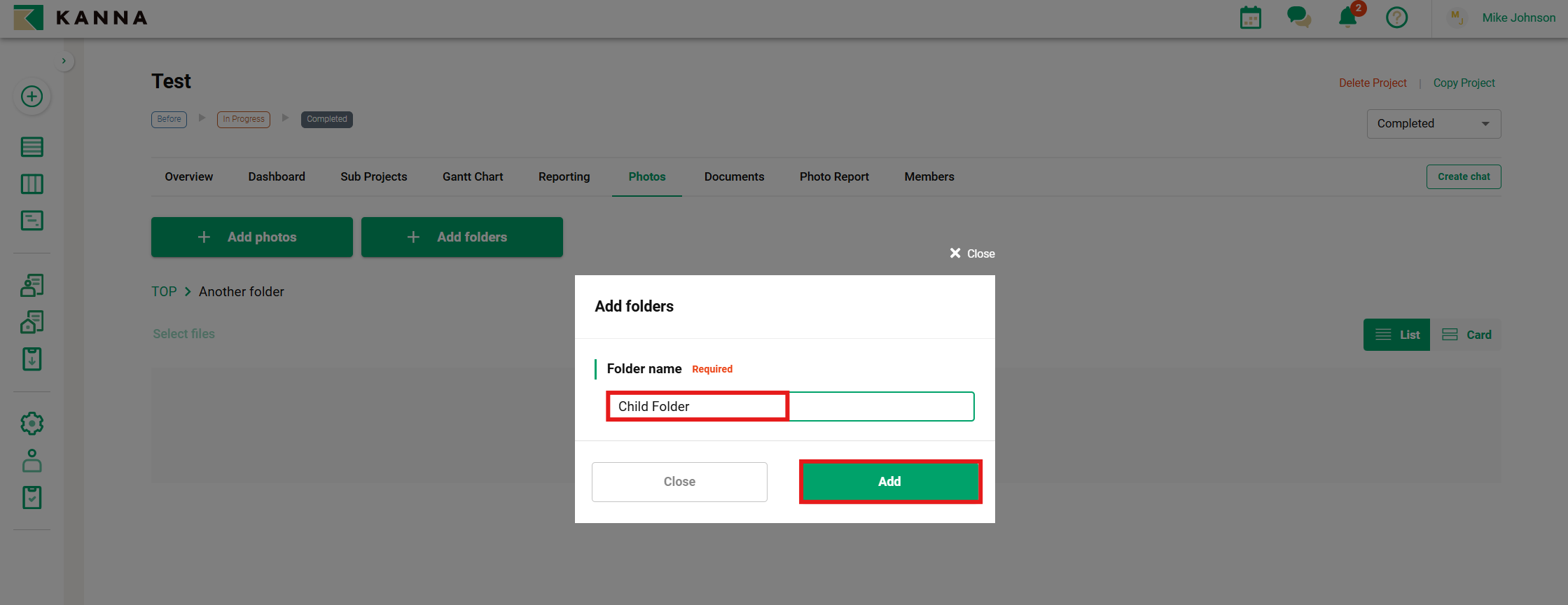Screen dimensions: 1568x605
Task: Click the Folder name input field
Action: (790, 407)
